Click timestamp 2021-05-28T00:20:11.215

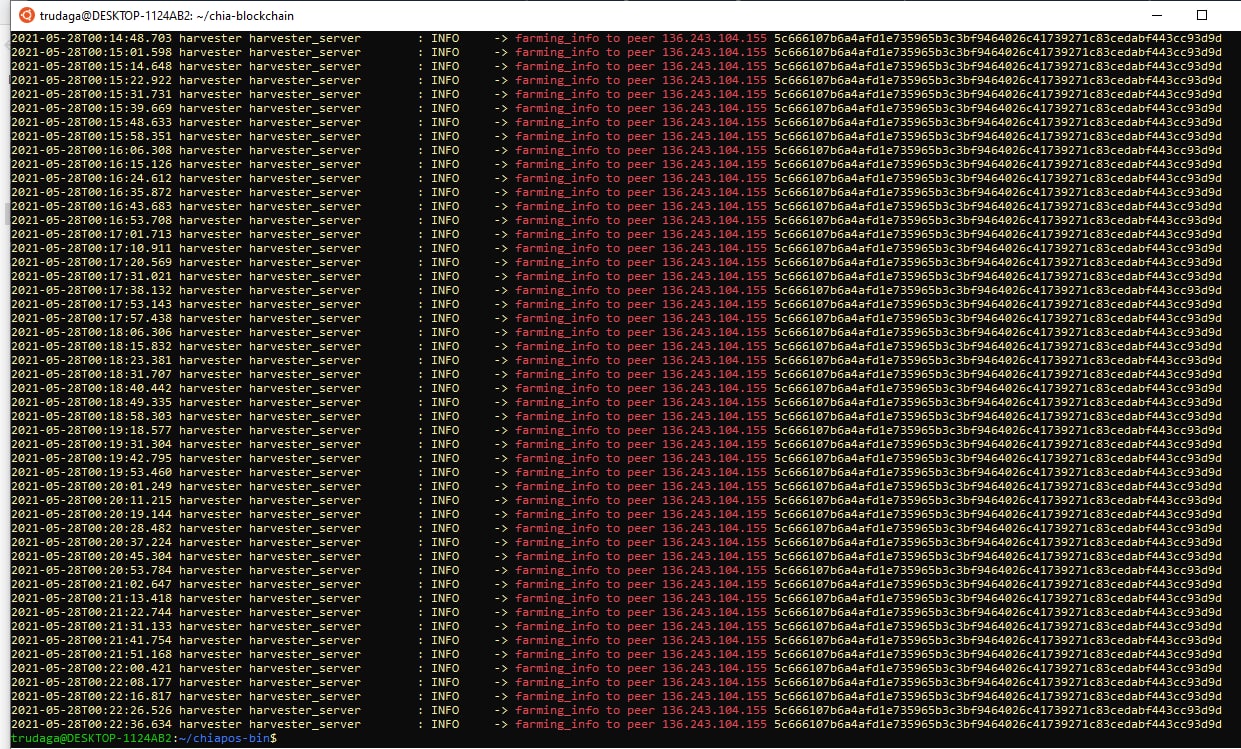(x=91, y=500)
